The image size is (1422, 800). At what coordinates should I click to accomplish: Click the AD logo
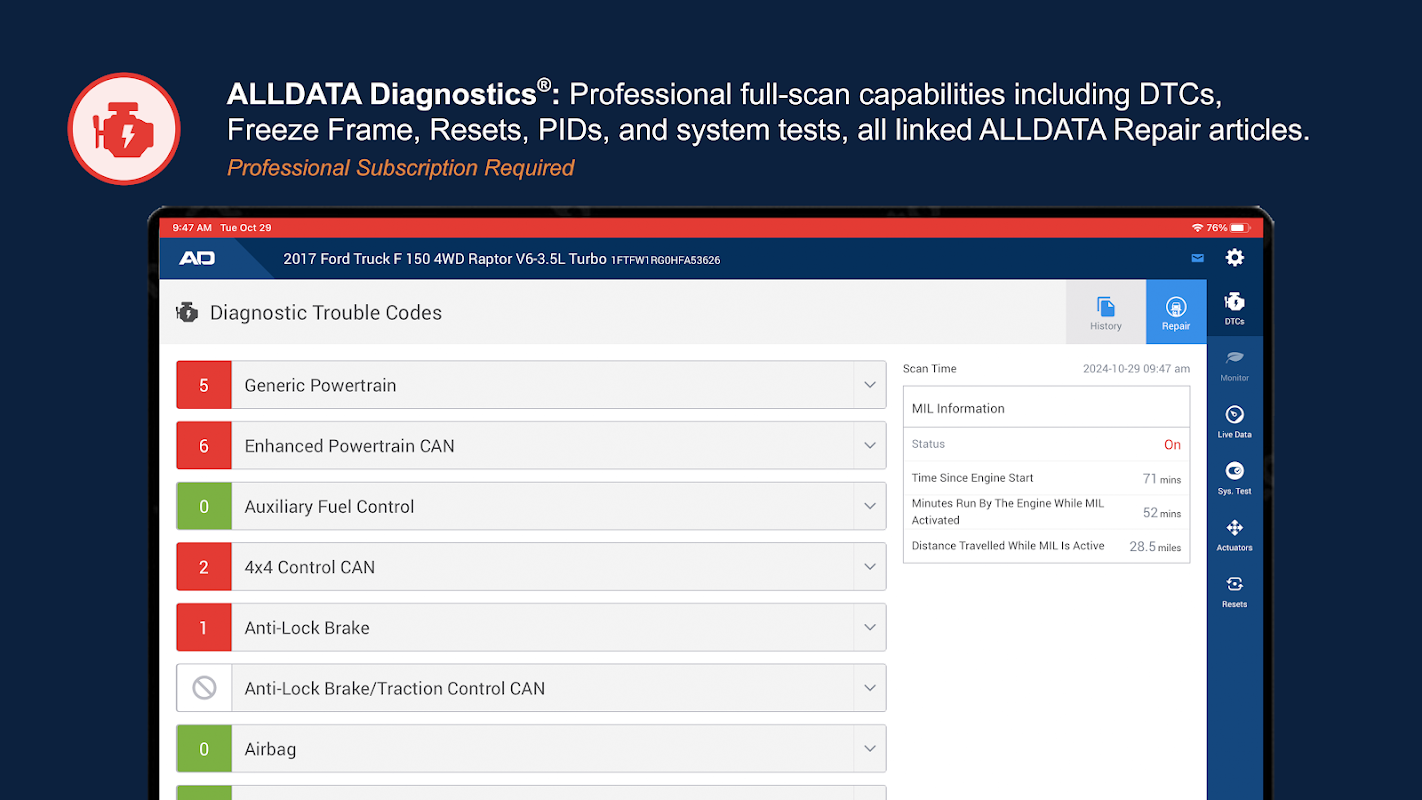pos(197,258)
